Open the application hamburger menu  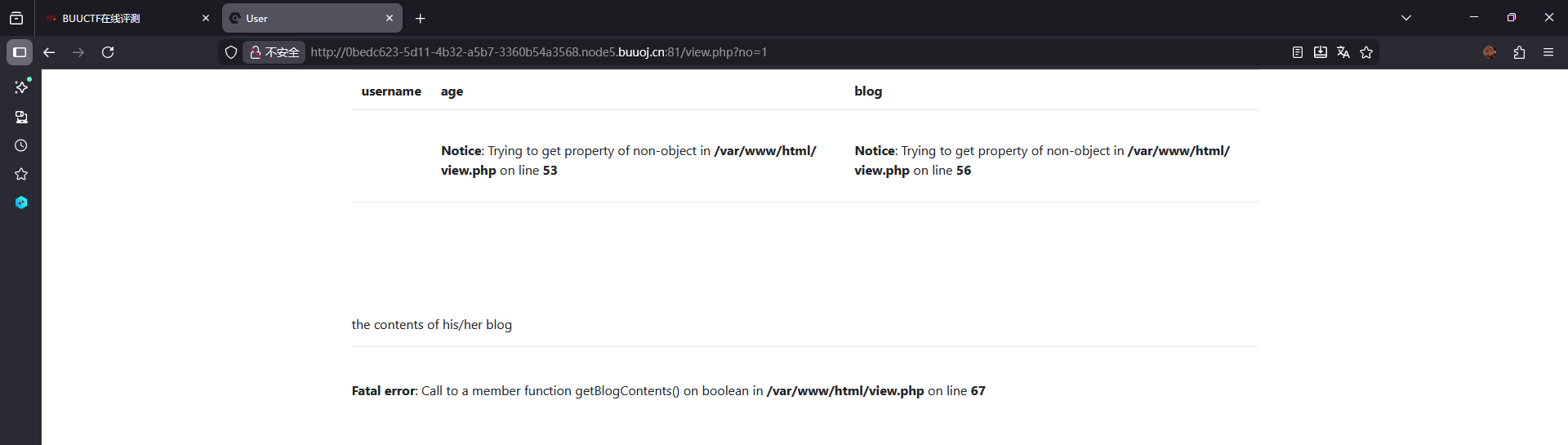[x=1548, y=52]
